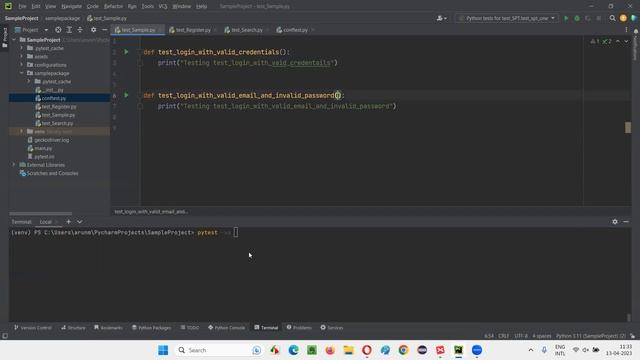Viewport: 640px width, 360px height.
Task: Run test_login_with_valid_credentials via gutter arrow
Action: 127,52
